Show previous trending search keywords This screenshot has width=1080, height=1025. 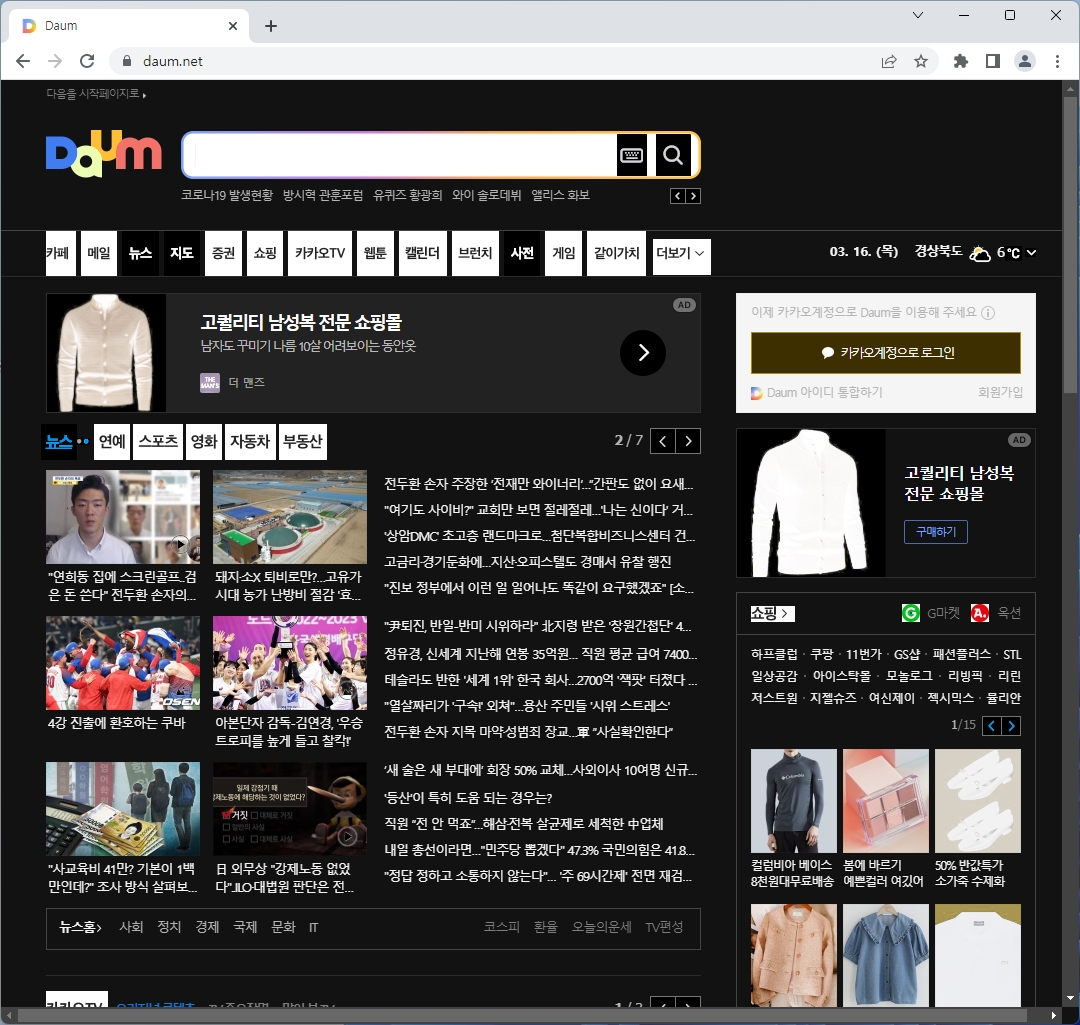click(x=678, y=196)
